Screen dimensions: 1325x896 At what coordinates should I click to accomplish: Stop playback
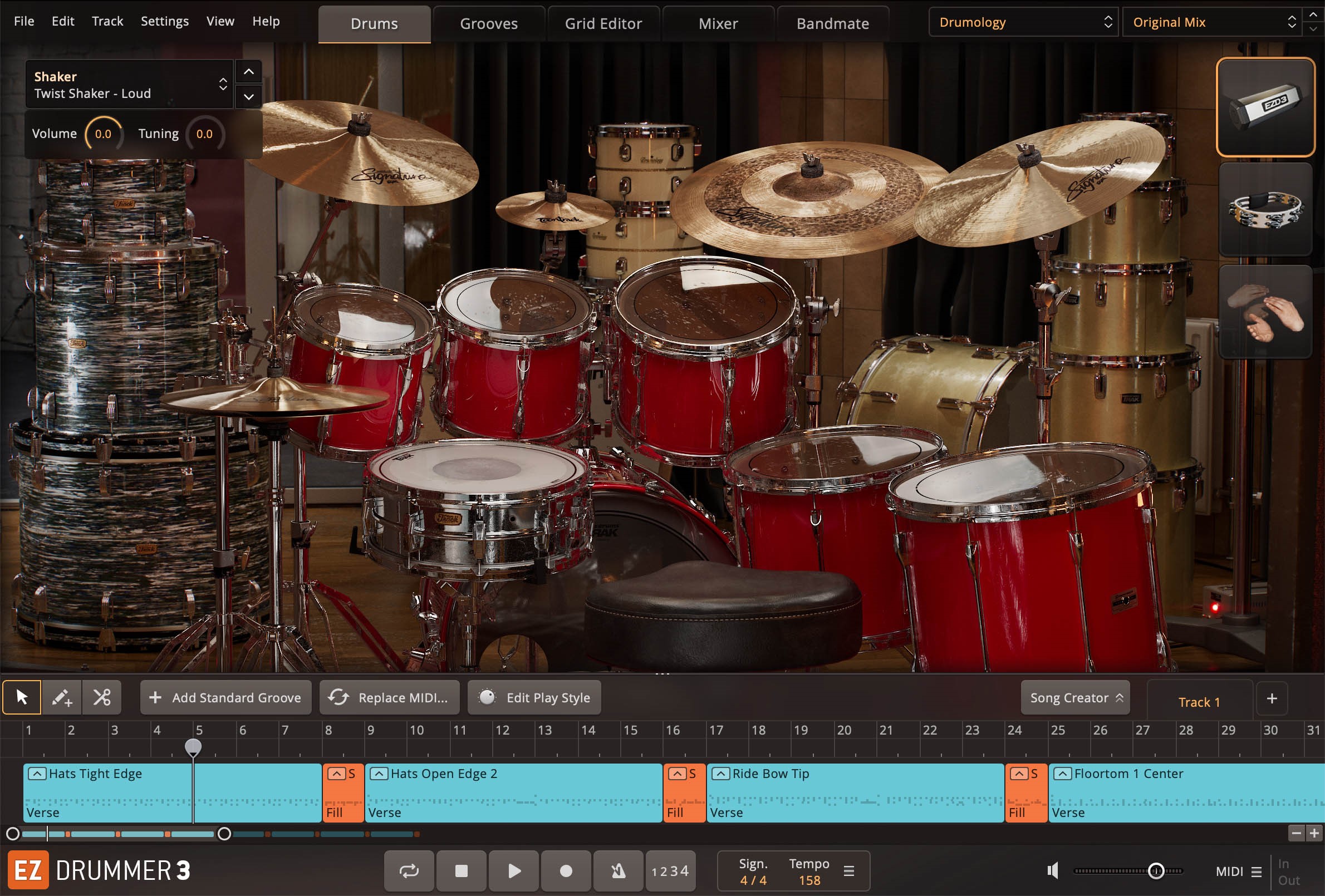tap(461, 871)
